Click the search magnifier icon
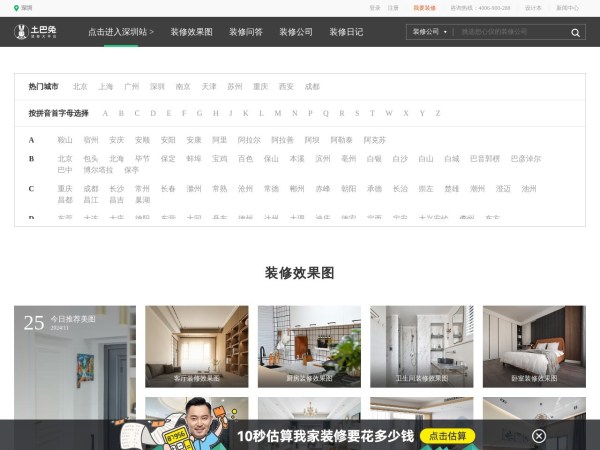Viewport: 600px width, 450px height. [575, 32]
